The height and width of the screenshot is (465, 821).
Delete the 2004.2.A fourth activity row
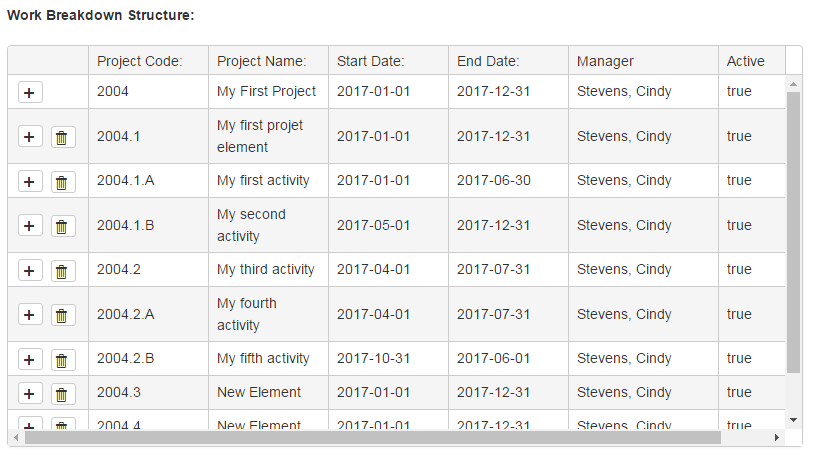pyautogui.click(x=62, y=315)
